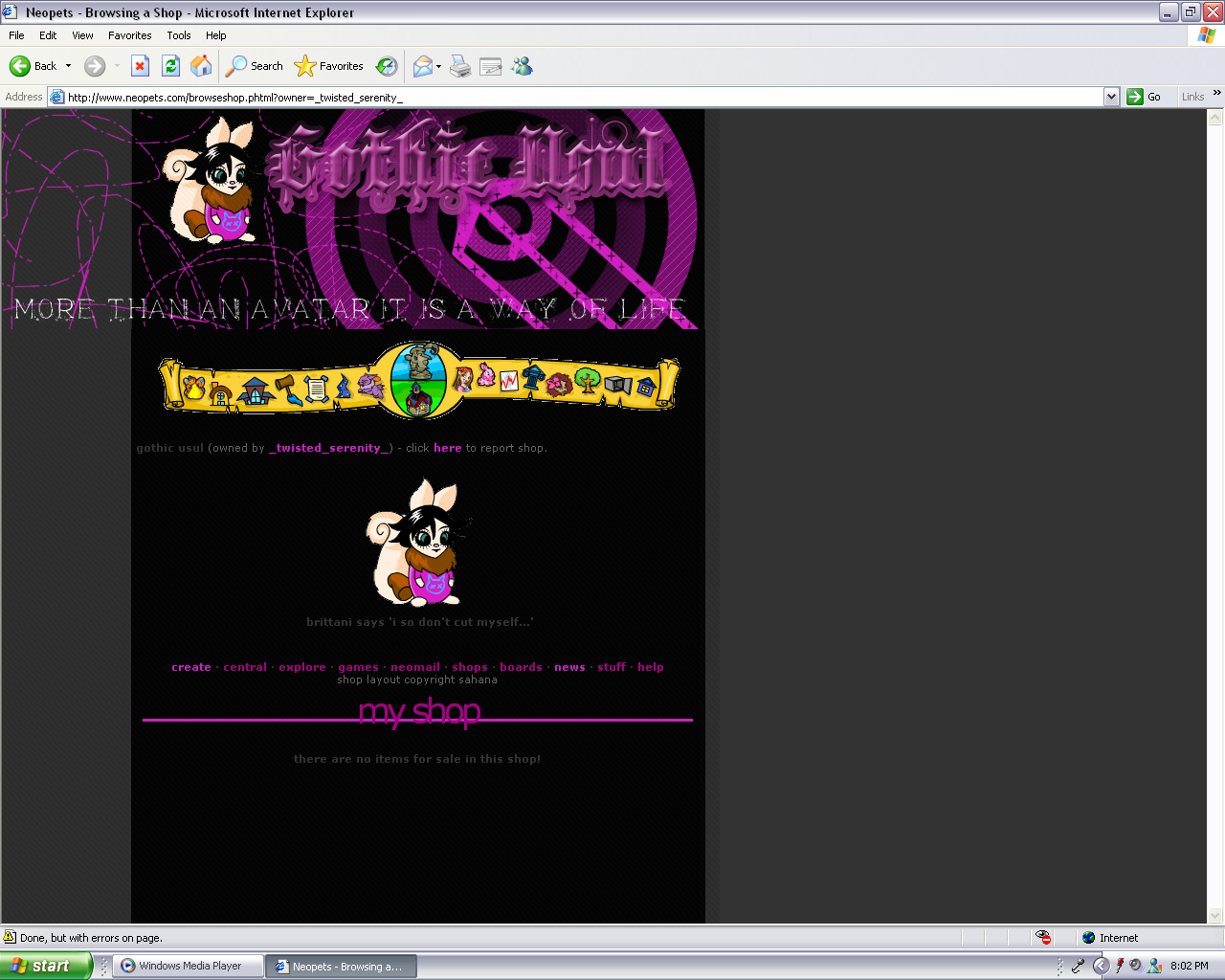
Task: Open the View menu
Action: (x=81, y=35)
